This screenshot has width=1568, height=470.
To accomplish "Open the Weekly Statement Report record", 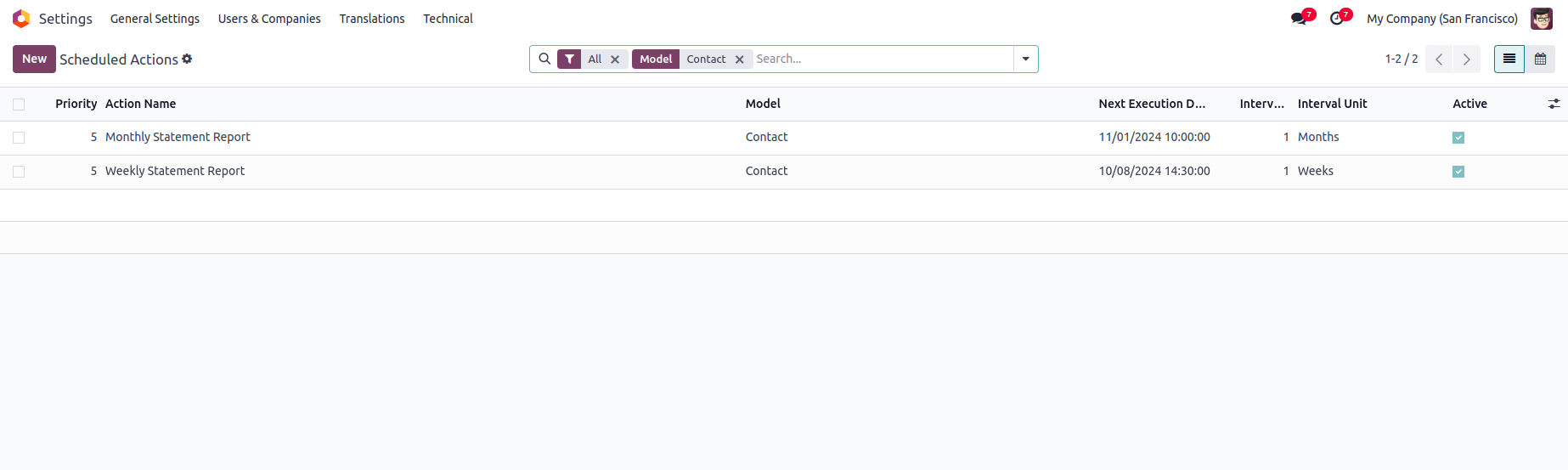I will 175,171.
